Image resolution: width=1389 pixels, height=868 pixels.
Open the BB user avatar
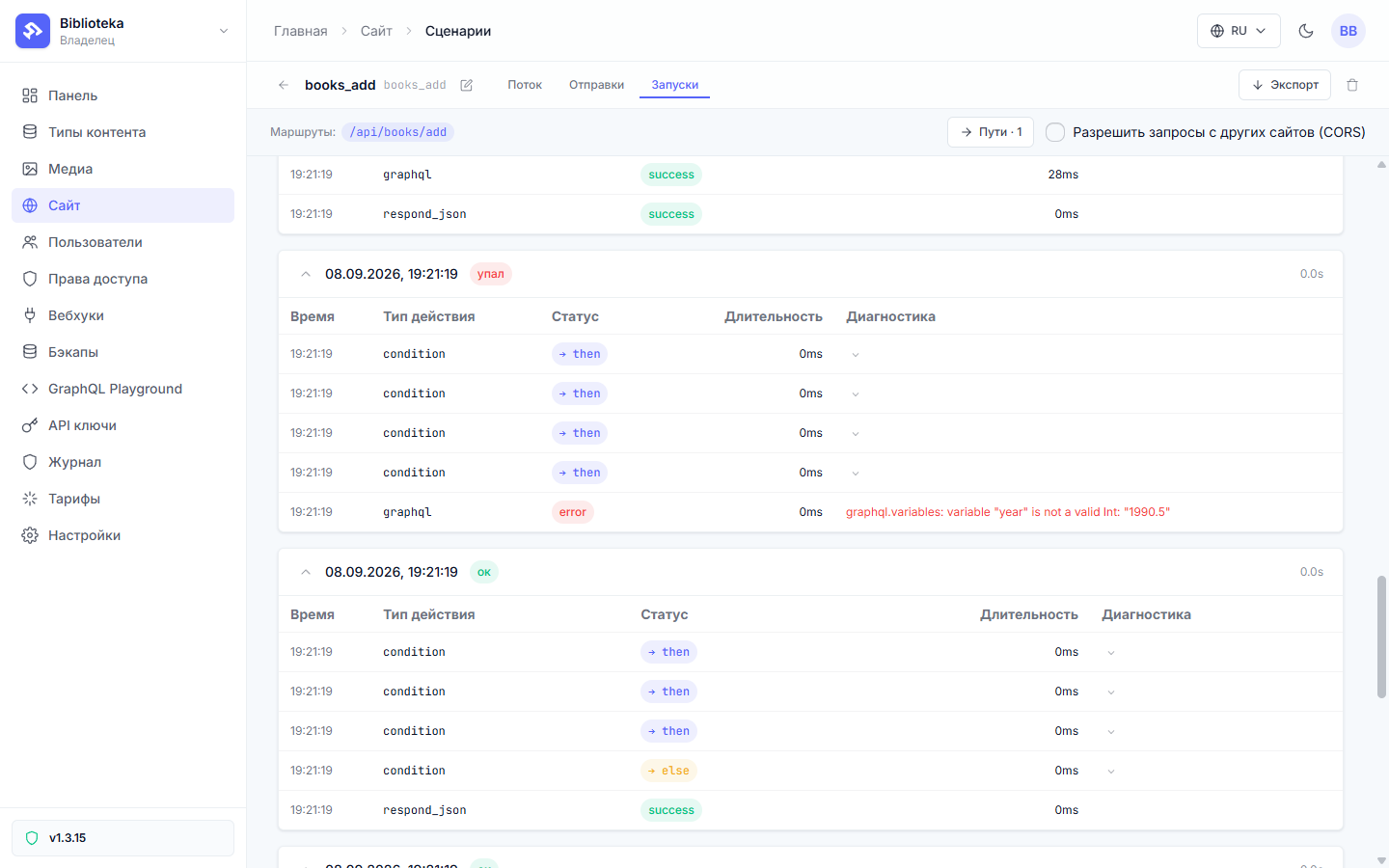[x=1348, y=31]
